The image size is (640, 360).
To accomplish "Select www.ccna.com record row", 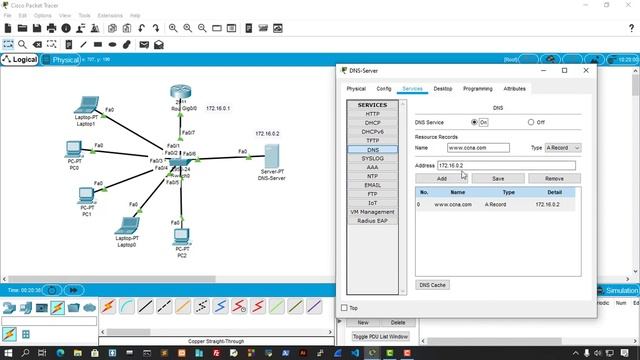I will click(496, 204).
